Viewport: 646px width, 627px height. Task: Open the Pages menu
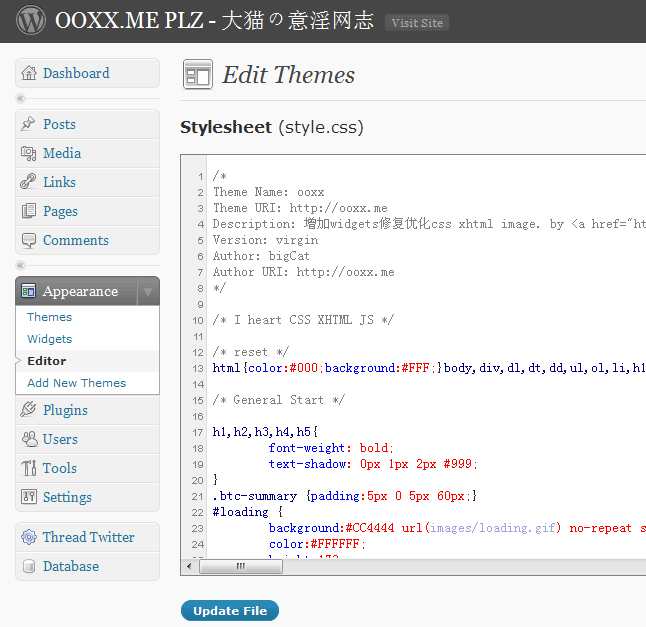point(87,211)
